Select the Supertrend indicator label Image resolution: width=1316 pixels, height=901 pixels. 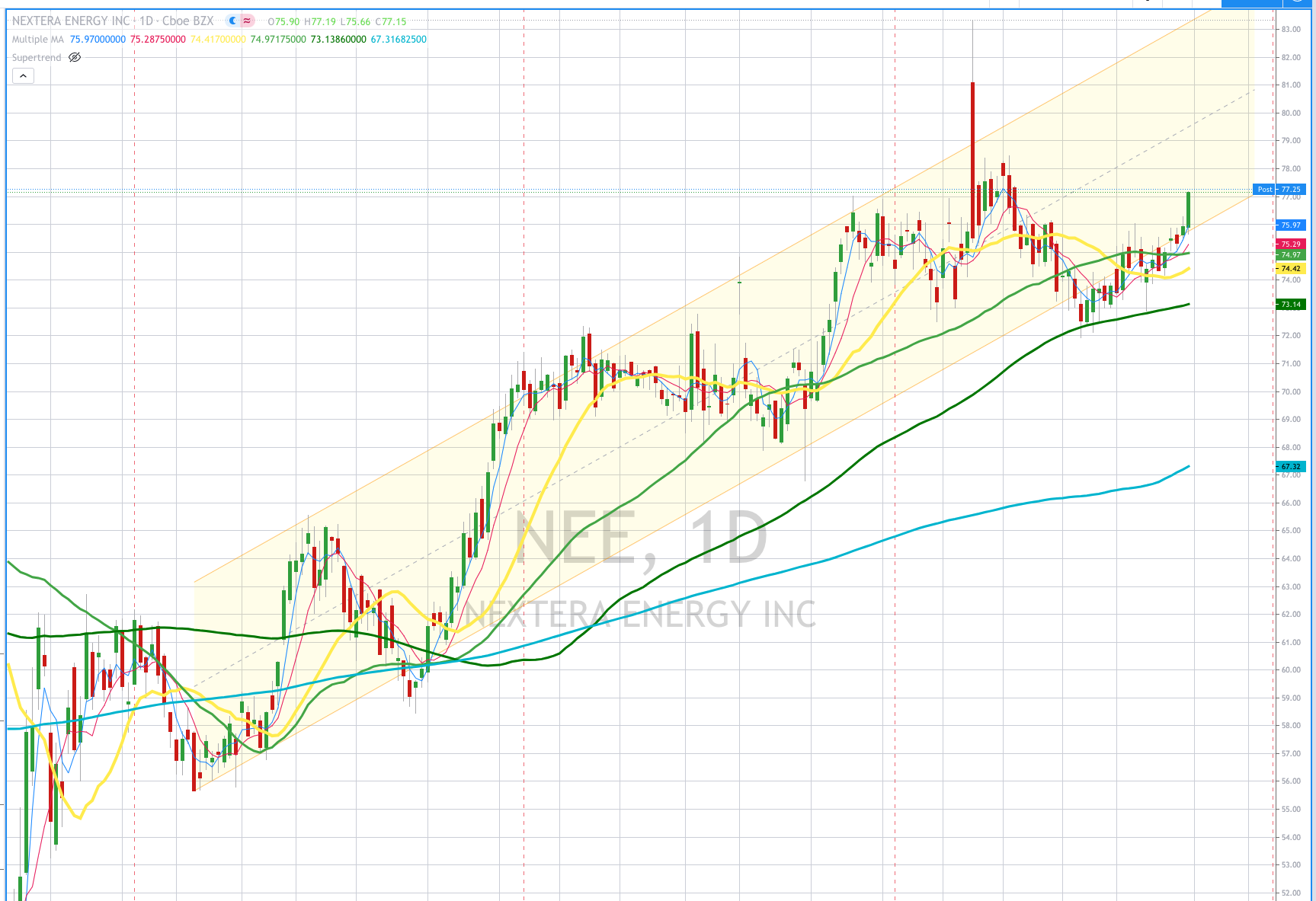pyautogui.click(x=37, y=58)
